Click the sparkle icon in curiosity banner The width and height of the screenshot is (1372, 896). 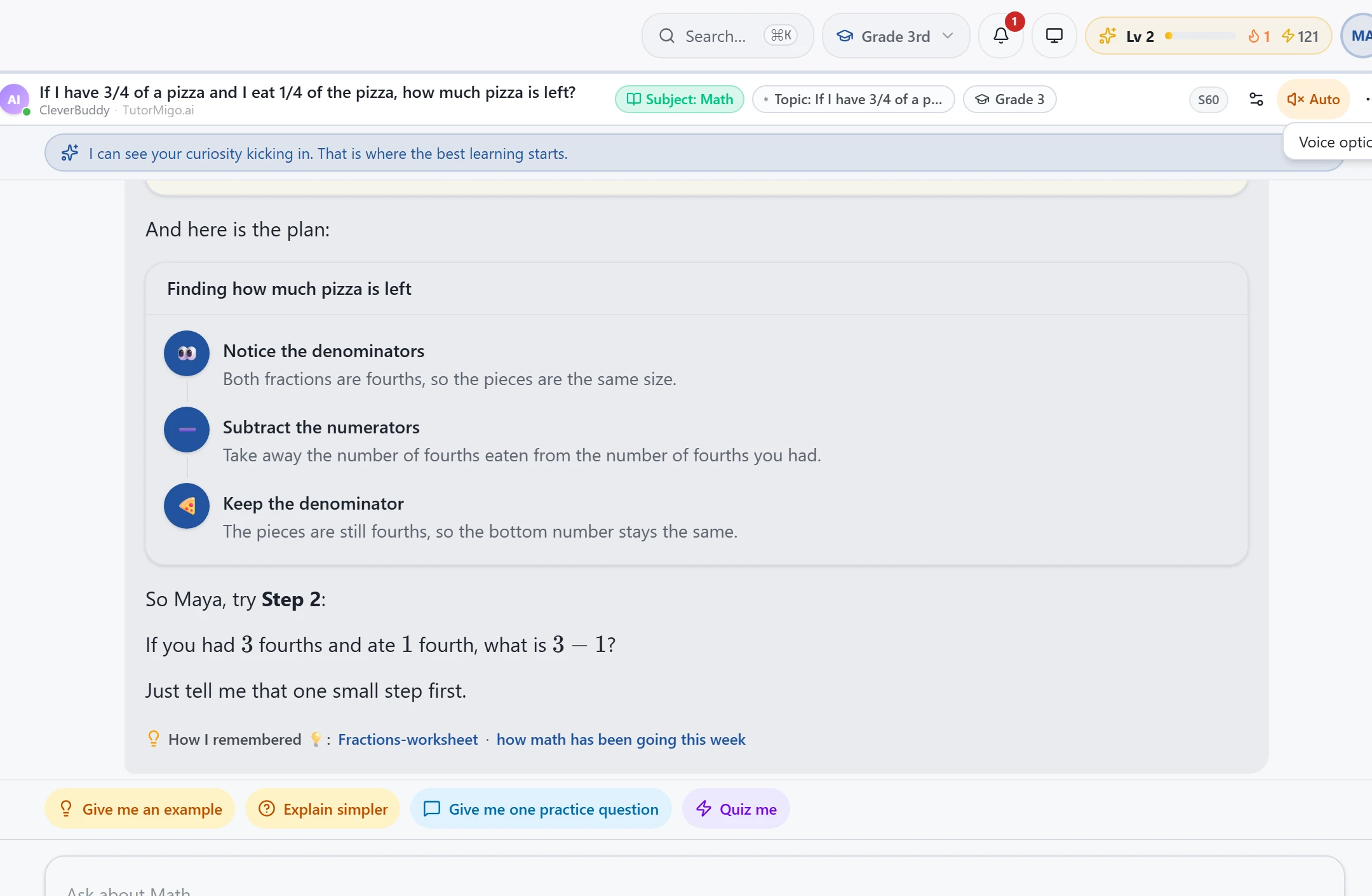70,153
